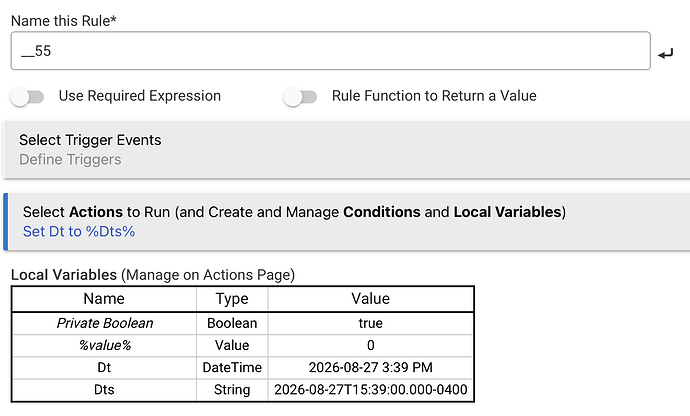Click the Boolean type cell
Image resolution: width=690 pixels, height=416 pixels.
(232, 323)
